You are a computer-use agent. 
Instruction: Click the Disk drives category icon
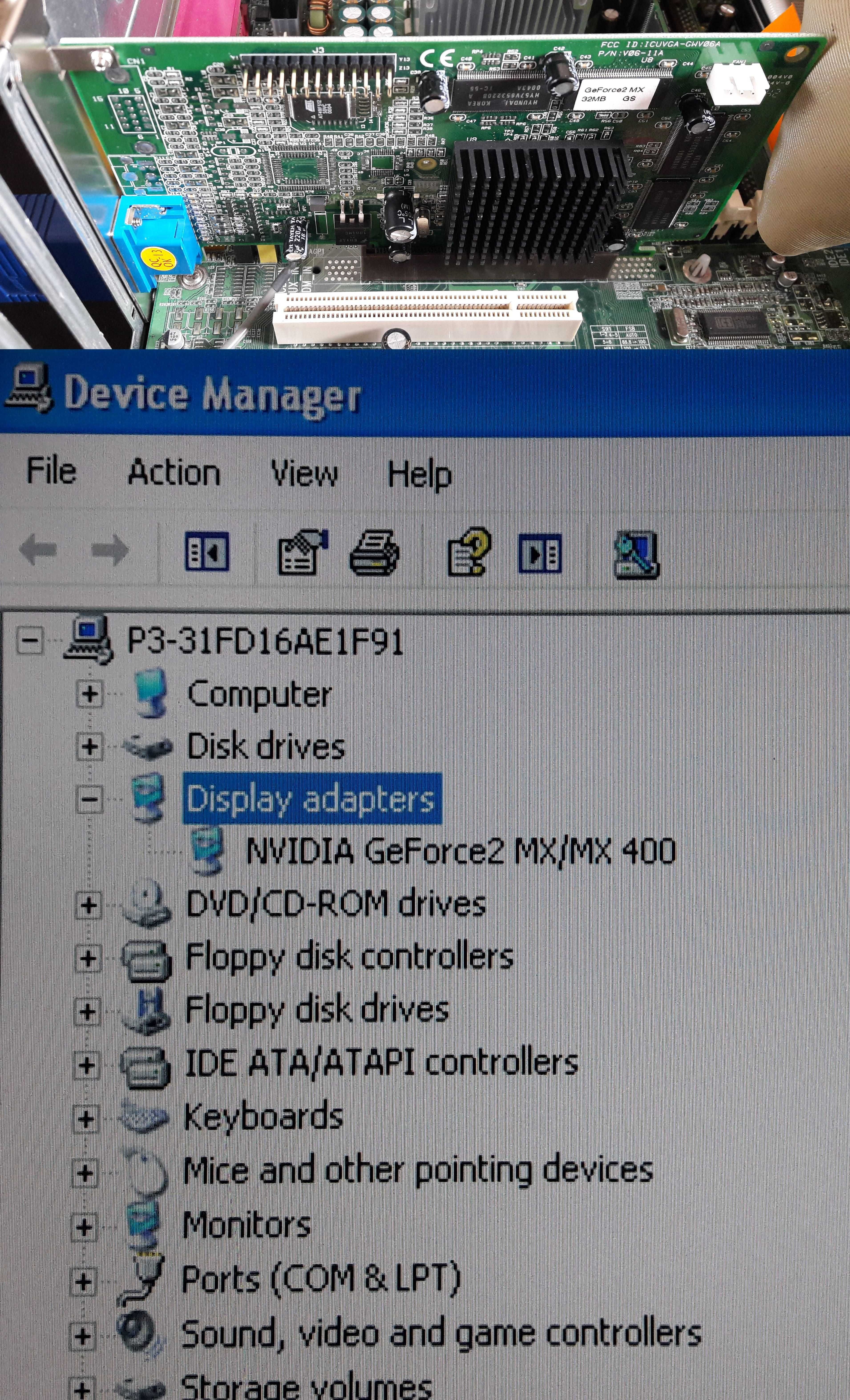click(148, 747)
